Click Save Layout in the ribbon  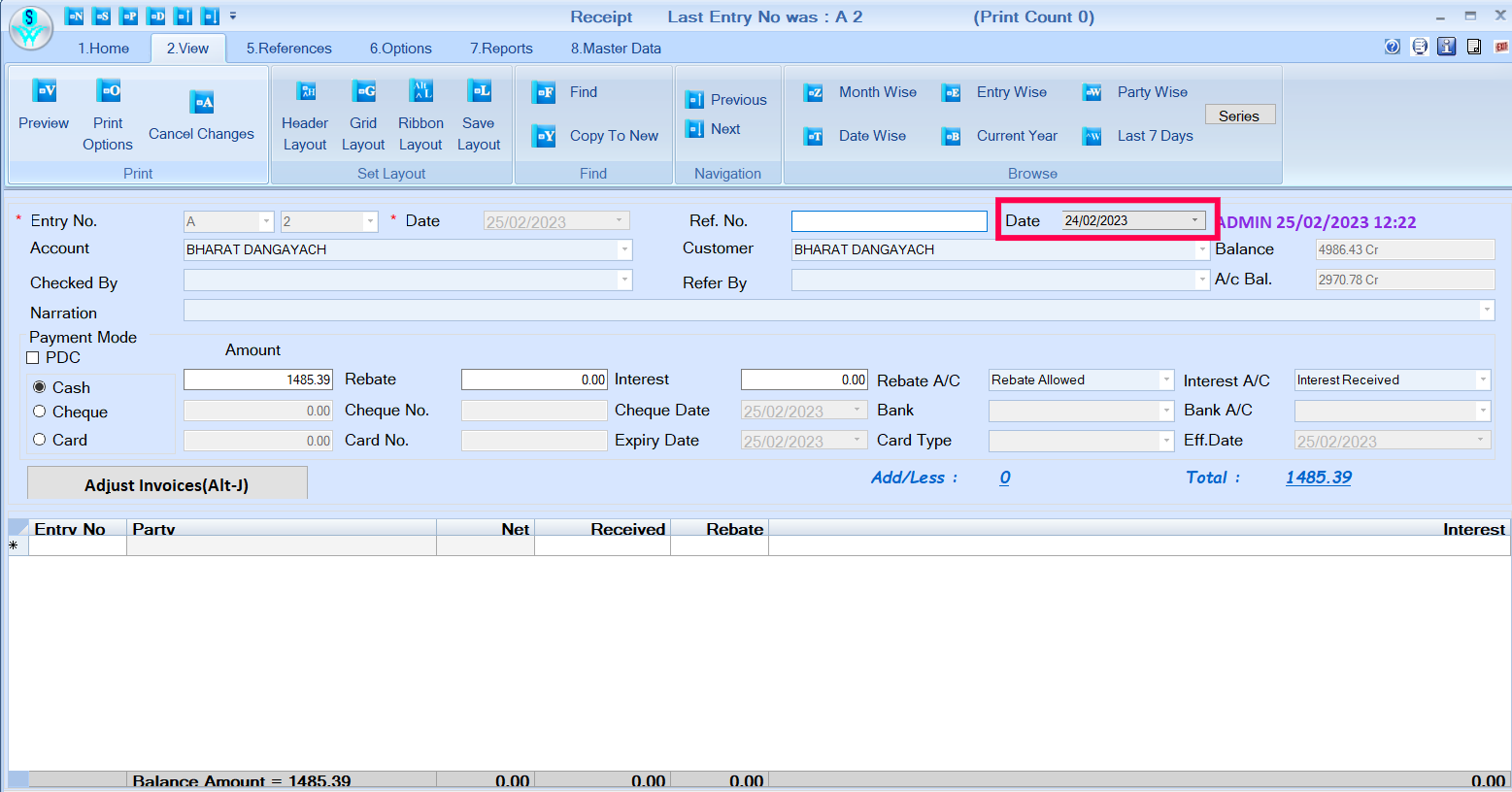point(479,115)
